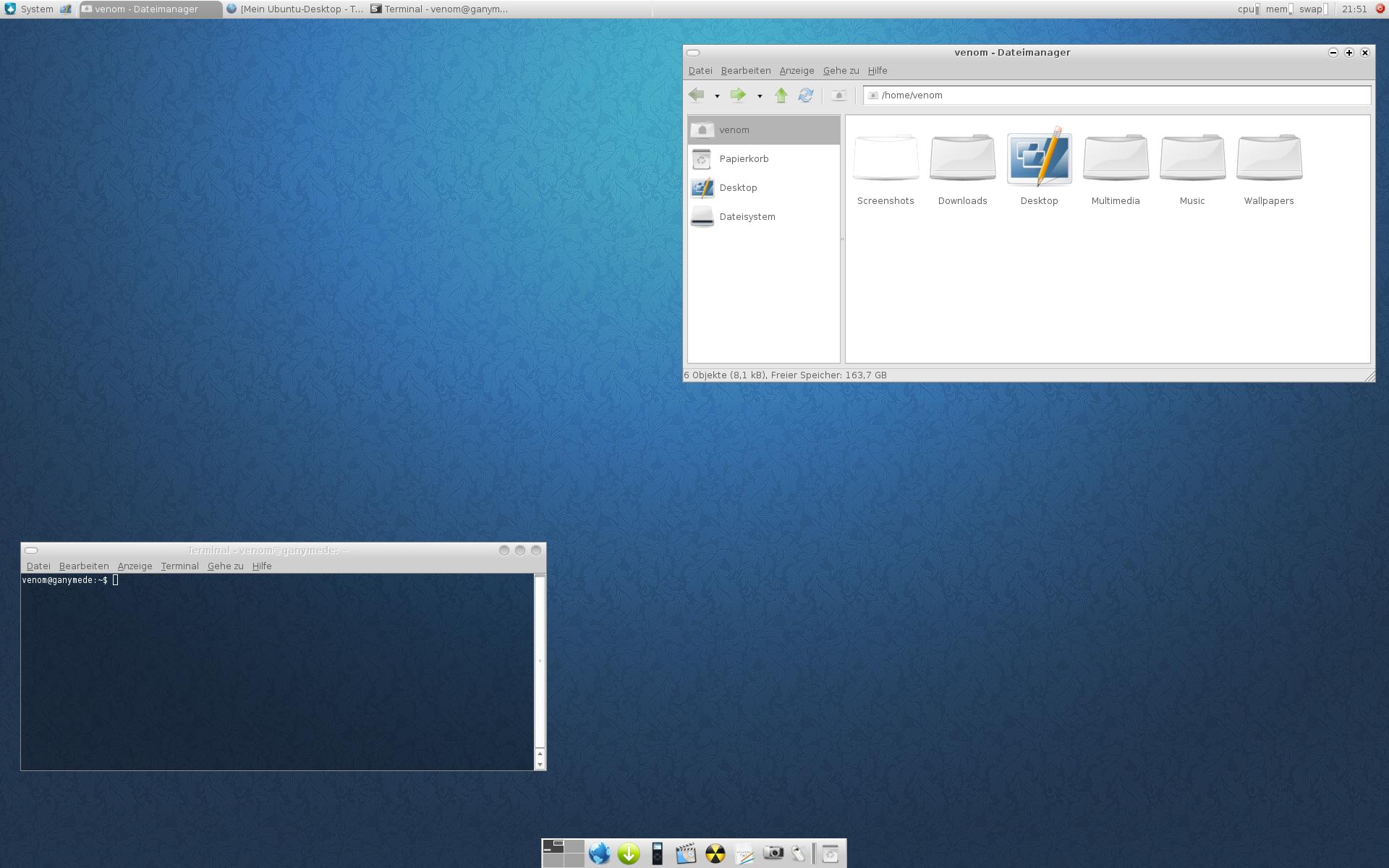Open the Terminal menu in the terminal window
The width and height of the screenshot is (1389, 868).
tap(179, 566)
